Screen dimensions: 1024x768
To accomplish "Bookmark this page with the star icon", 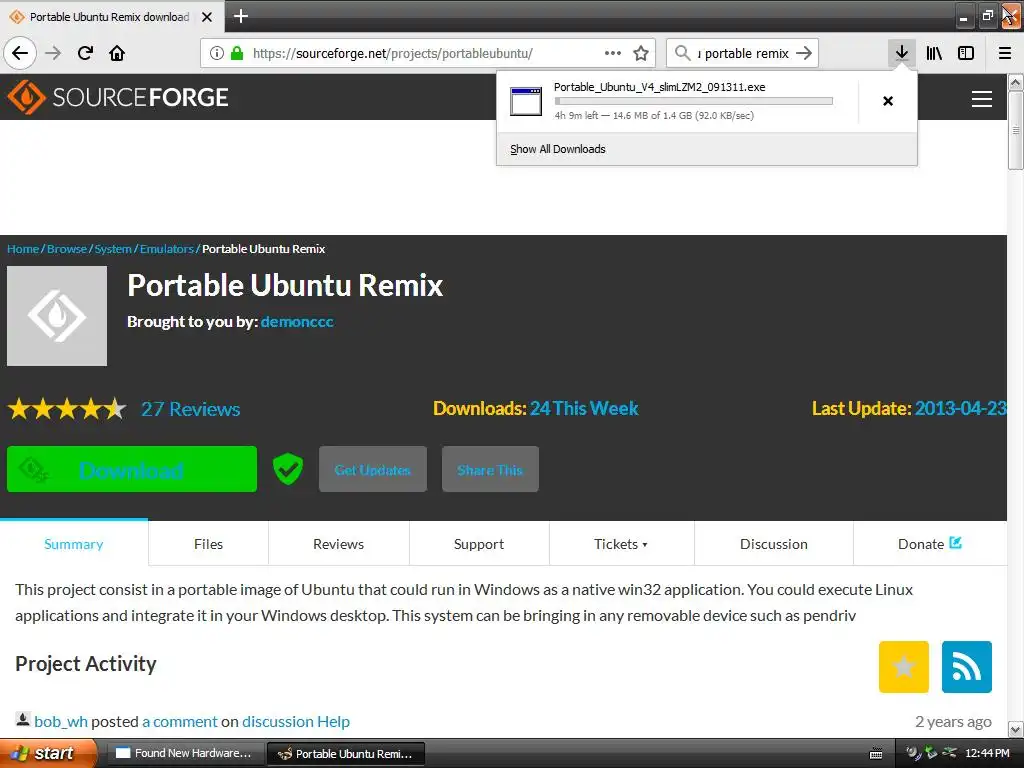I will [641, 53].
